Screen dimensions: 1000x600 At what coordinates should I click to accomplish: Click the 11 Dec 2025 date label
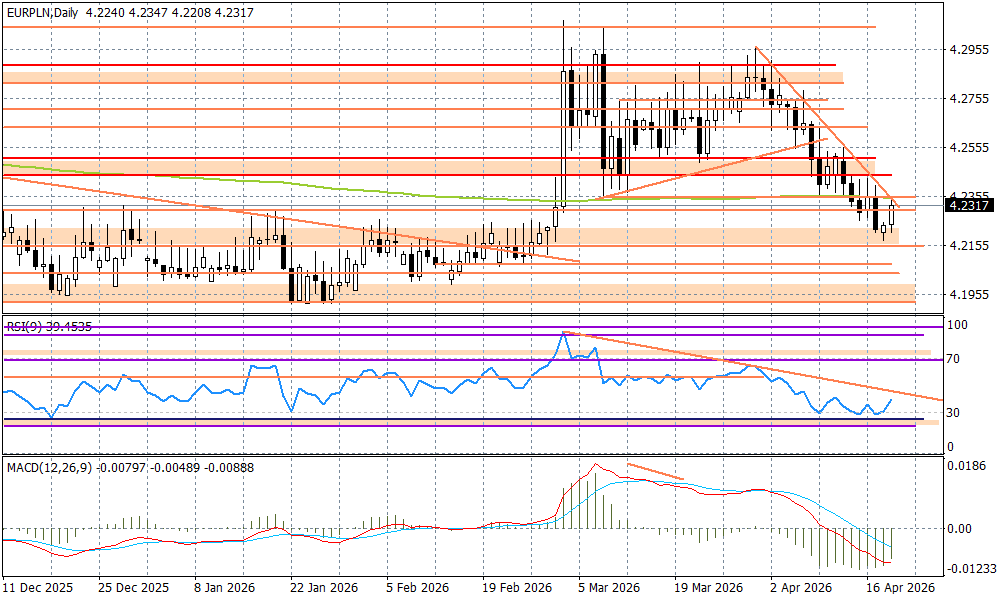38,589
